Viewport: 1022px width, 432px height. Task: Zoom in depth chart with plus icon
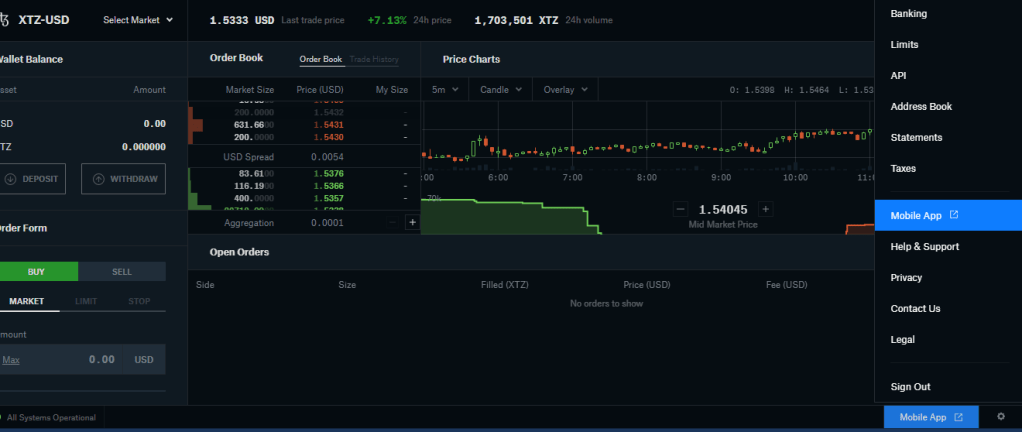click(765, 209)
